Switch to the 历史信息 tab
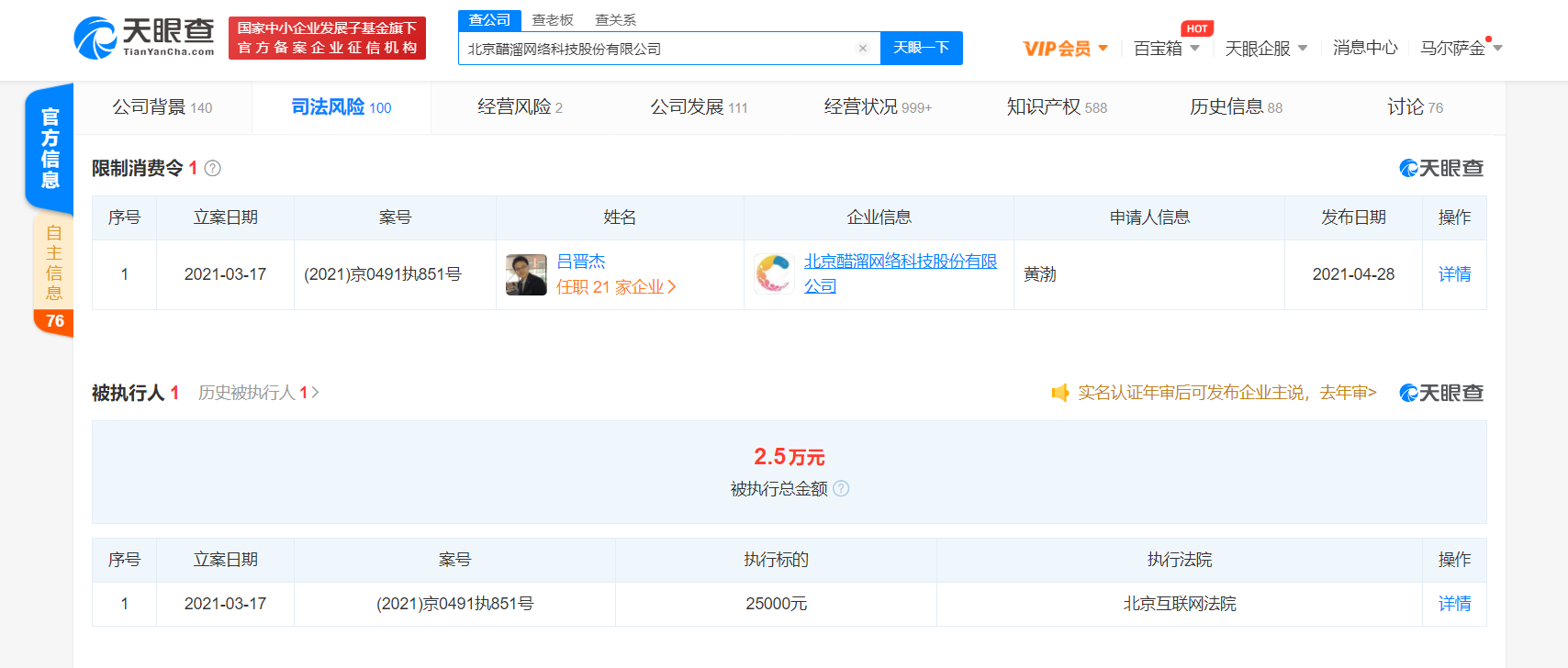Screen dimensions: 1568x668 pyautogui.click(x=1236, y=107)
